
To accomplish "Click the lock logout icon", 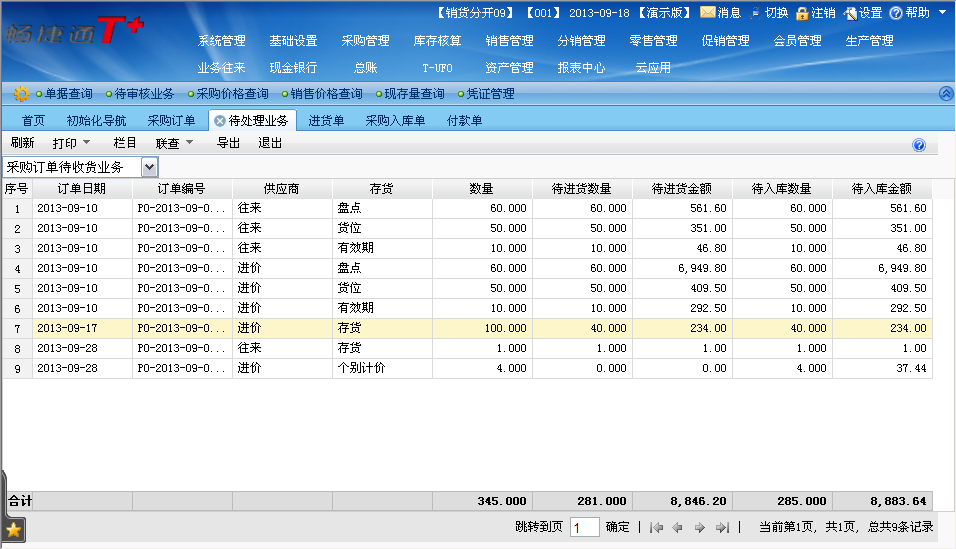I will pos(802,13).
